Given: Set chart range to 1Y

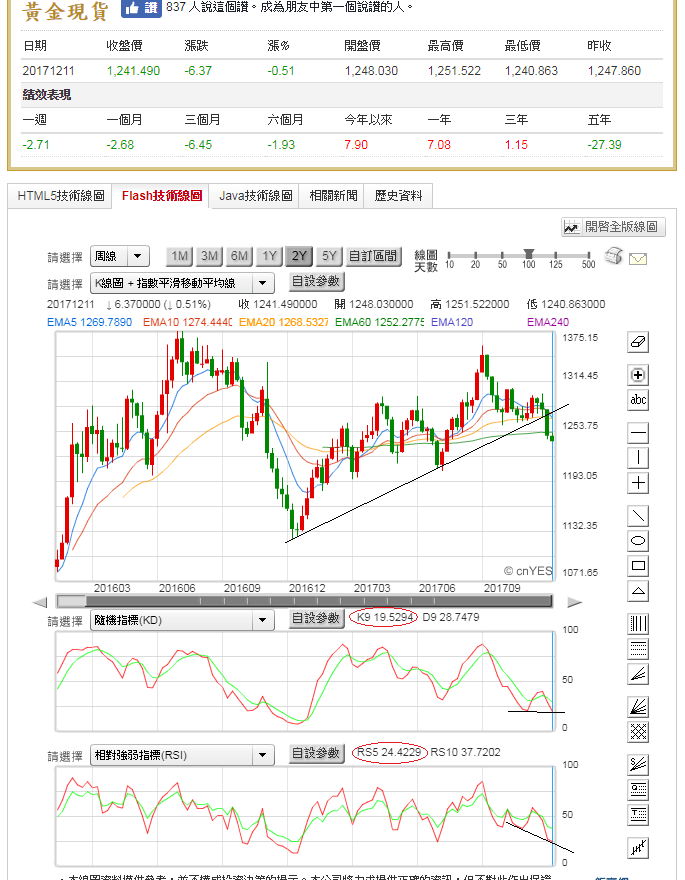Looking at the screenshot, I should 269,256.
